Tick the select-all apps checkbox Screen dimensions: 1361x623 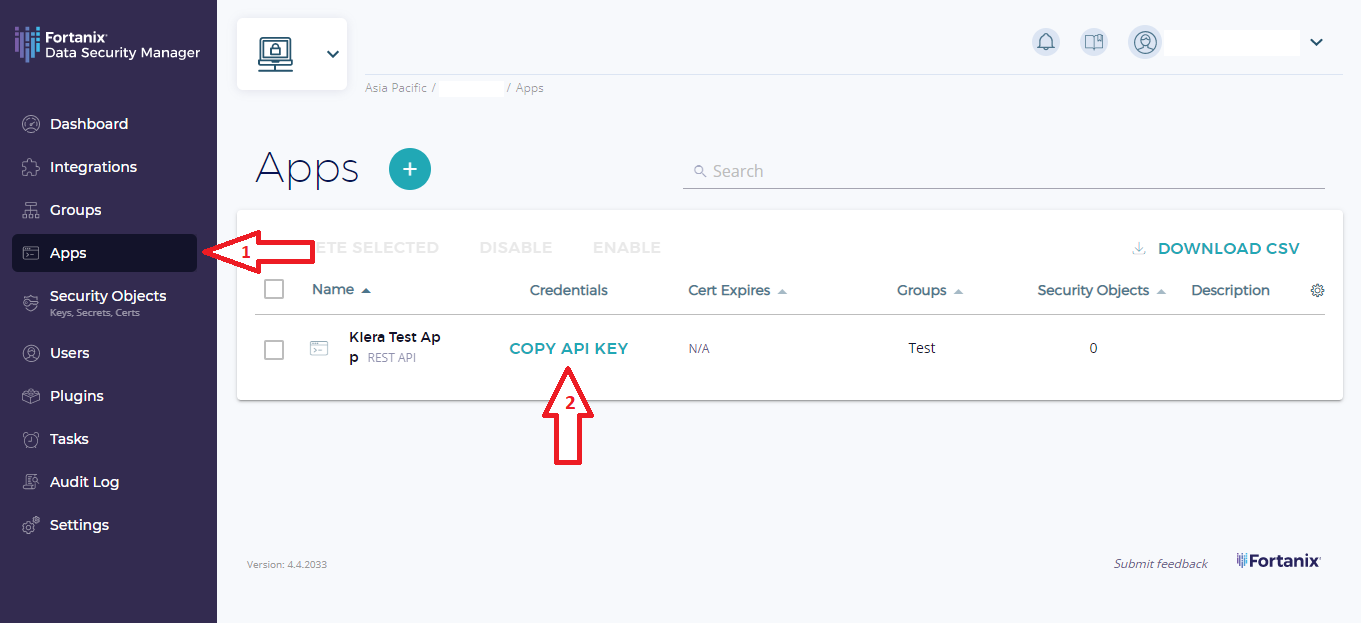coord(274,289)
